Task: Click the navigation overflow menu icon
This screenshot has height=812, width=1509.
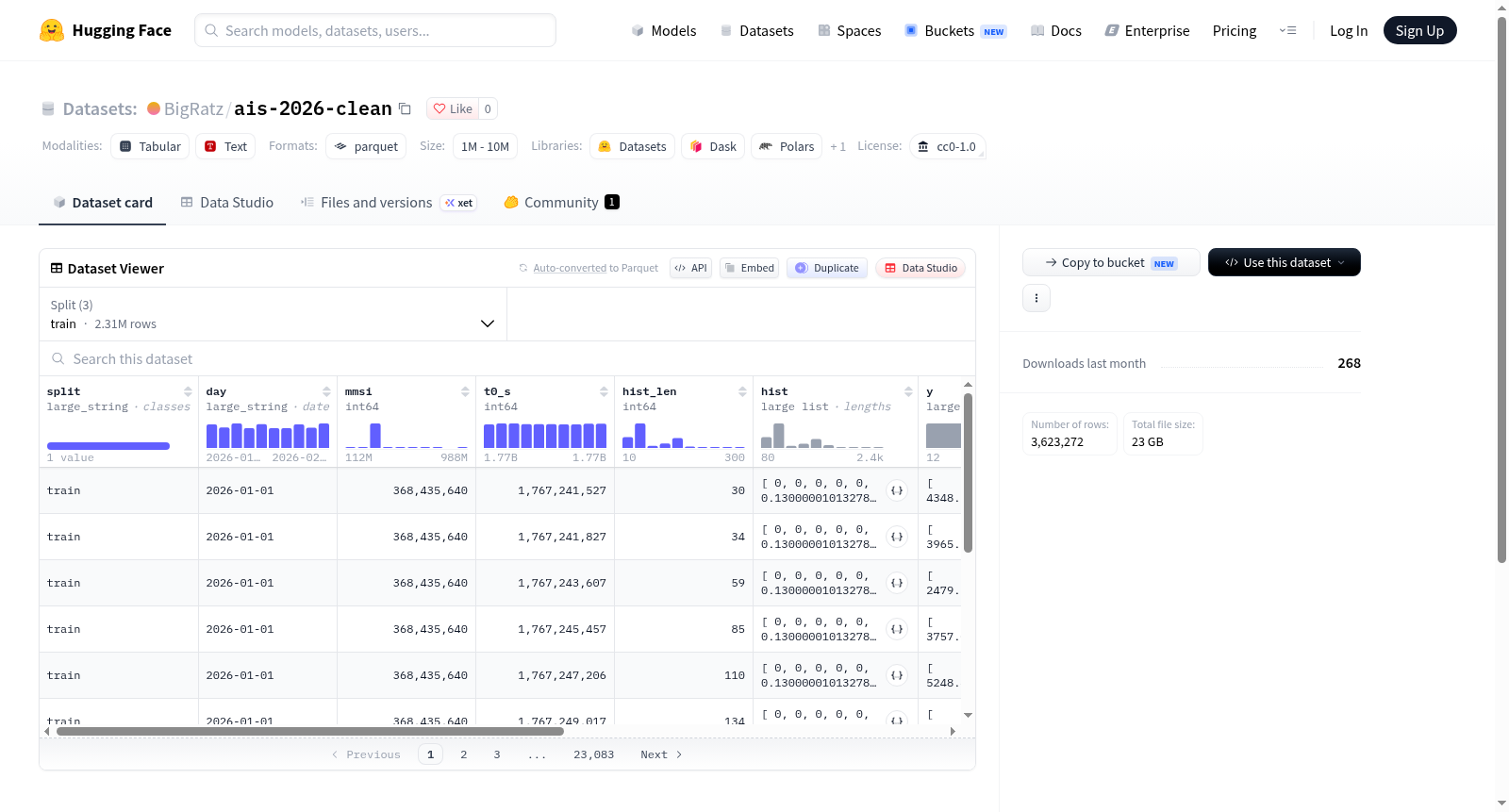Action: (x=1287, y=31)
